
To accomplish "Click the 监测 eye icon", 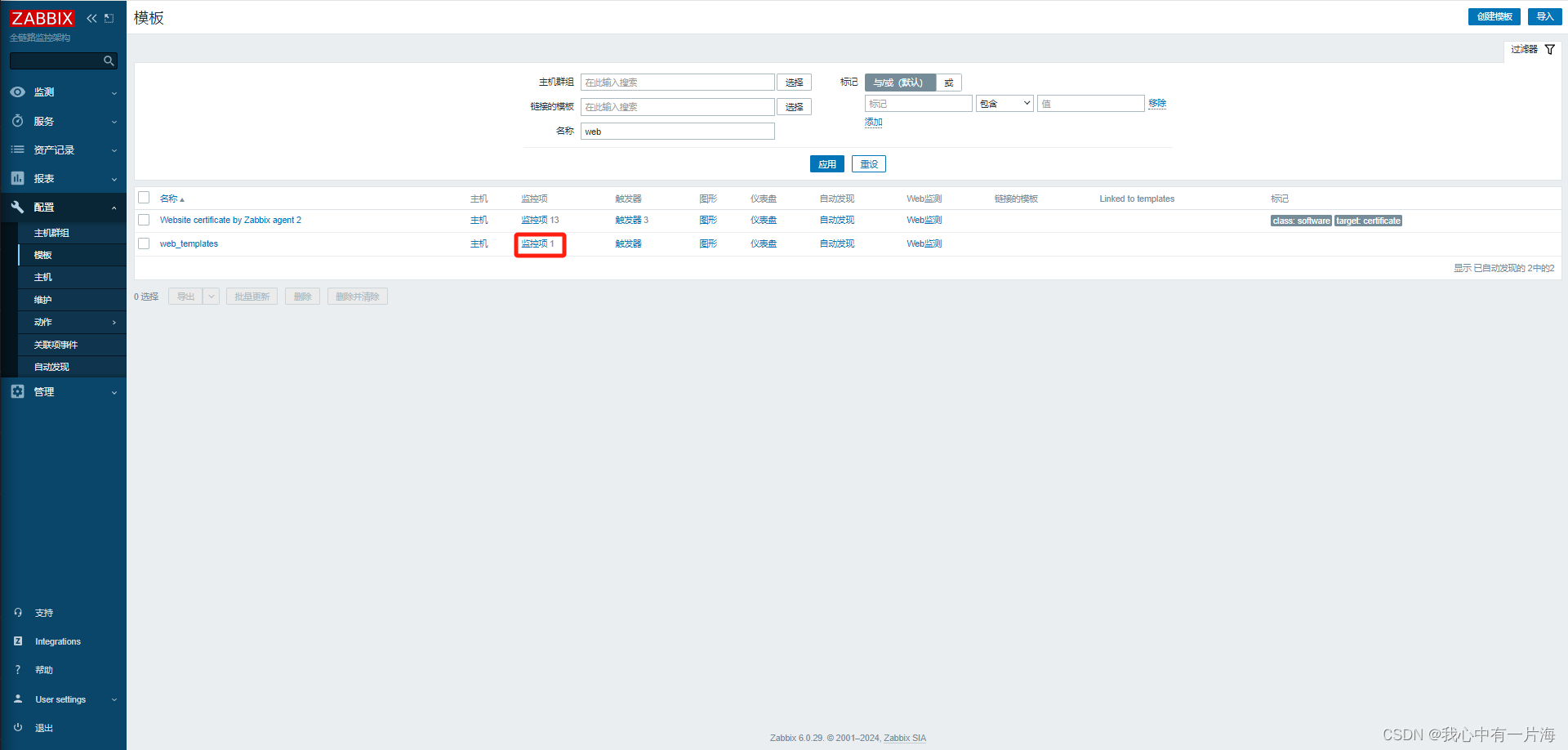I will tap(17, 92).
